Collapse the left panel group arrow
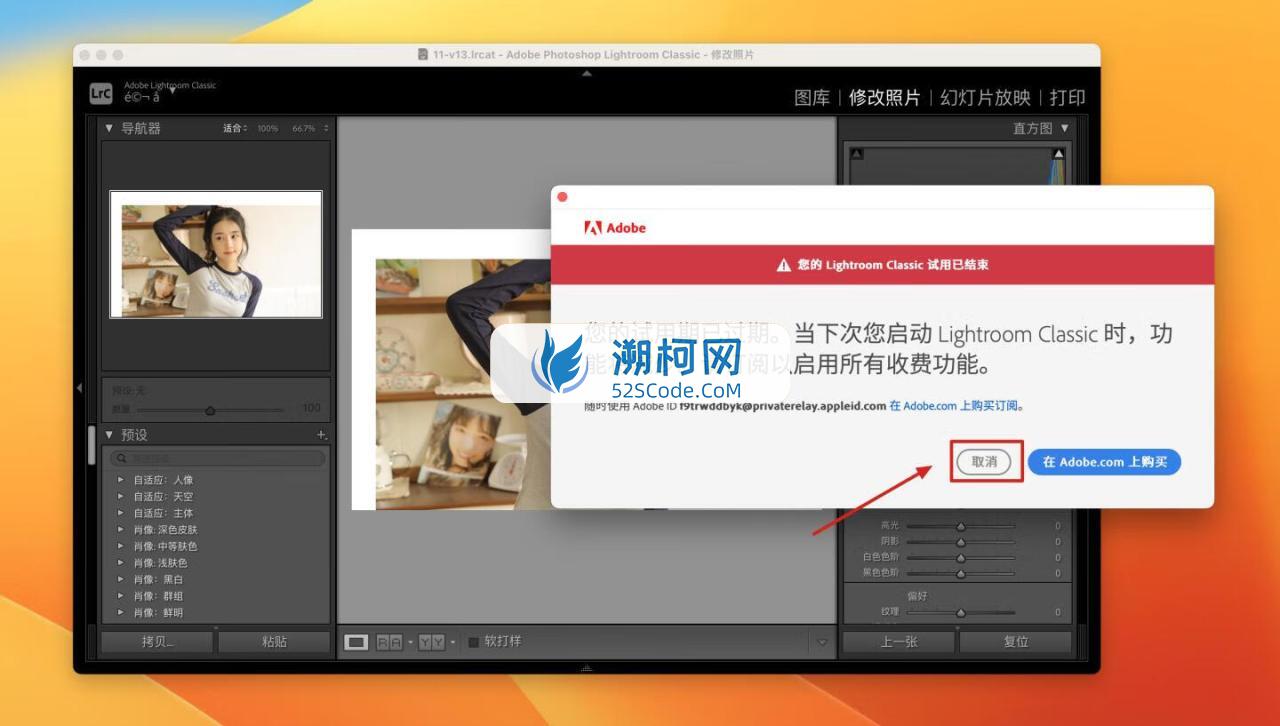Screen dimensions: 1280x726 tap(80, 388)
